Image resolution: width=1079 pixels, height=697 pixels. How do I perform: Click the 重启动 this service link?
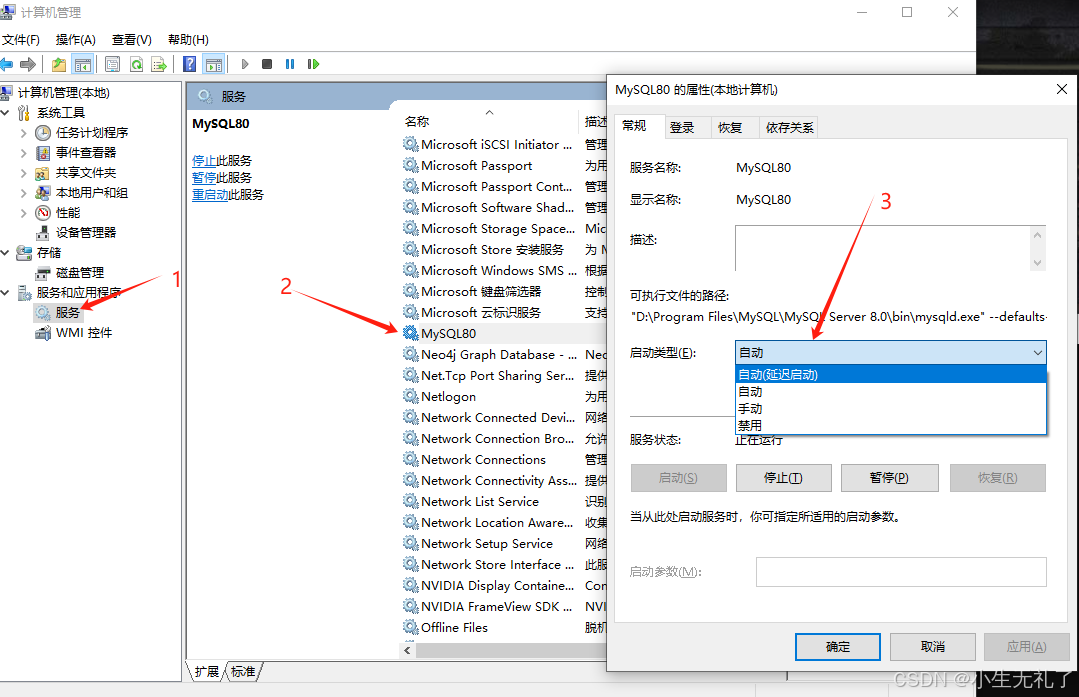coord(210,195)
